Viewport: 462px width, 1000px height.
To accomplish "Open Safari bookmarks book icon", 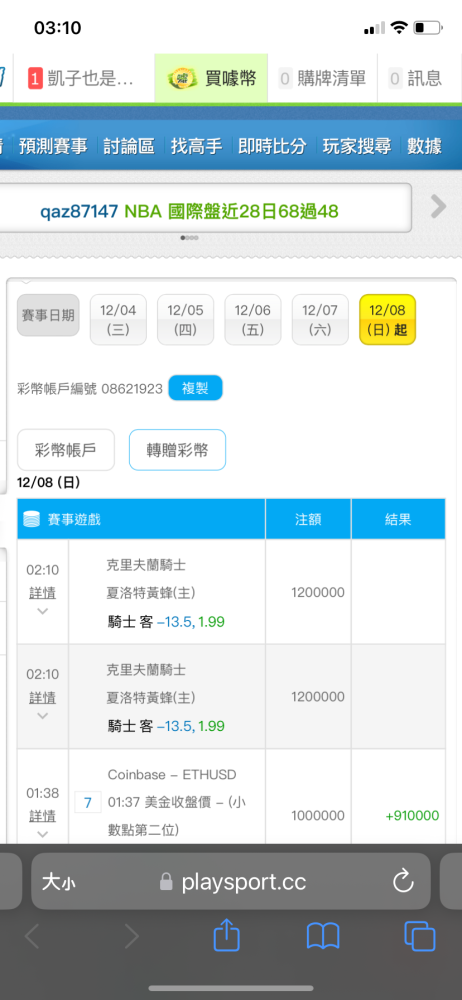I will point(323,936).
